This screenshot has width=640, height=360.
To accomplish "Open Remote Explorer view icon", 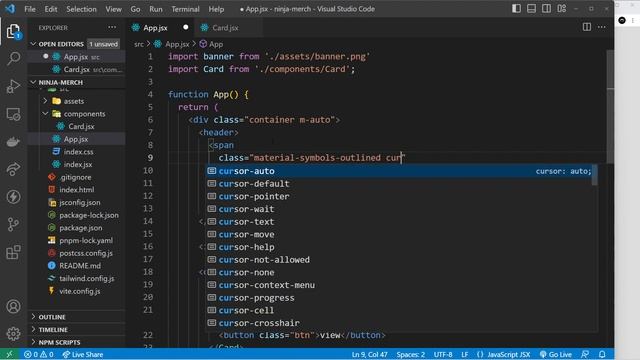I will coord(13,114).
